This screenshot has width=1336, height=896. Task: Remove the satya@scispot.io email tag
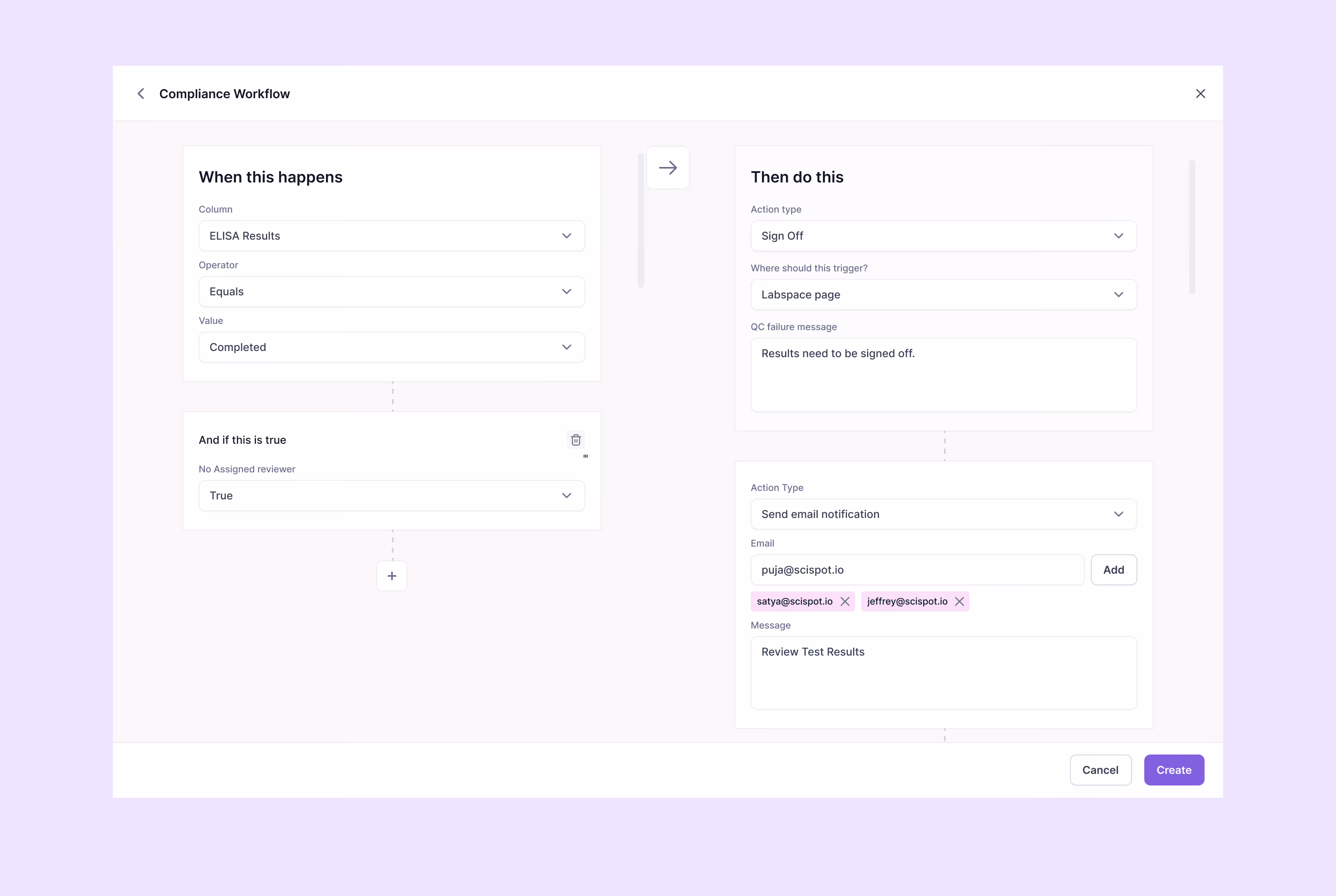click(x=846, y=601)
